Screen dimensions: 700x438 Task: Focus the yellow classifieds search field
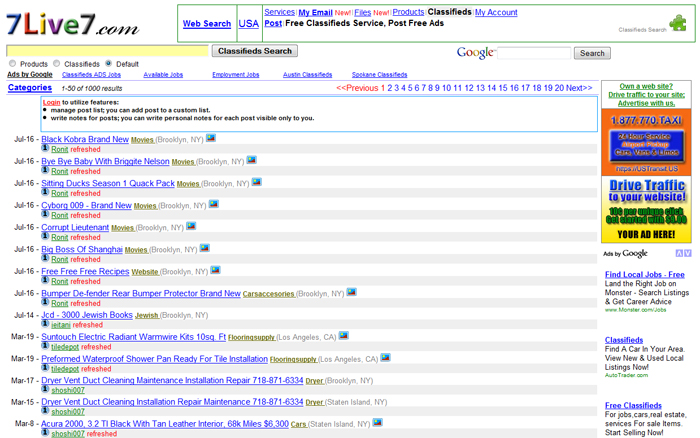[x=107, y=51]
